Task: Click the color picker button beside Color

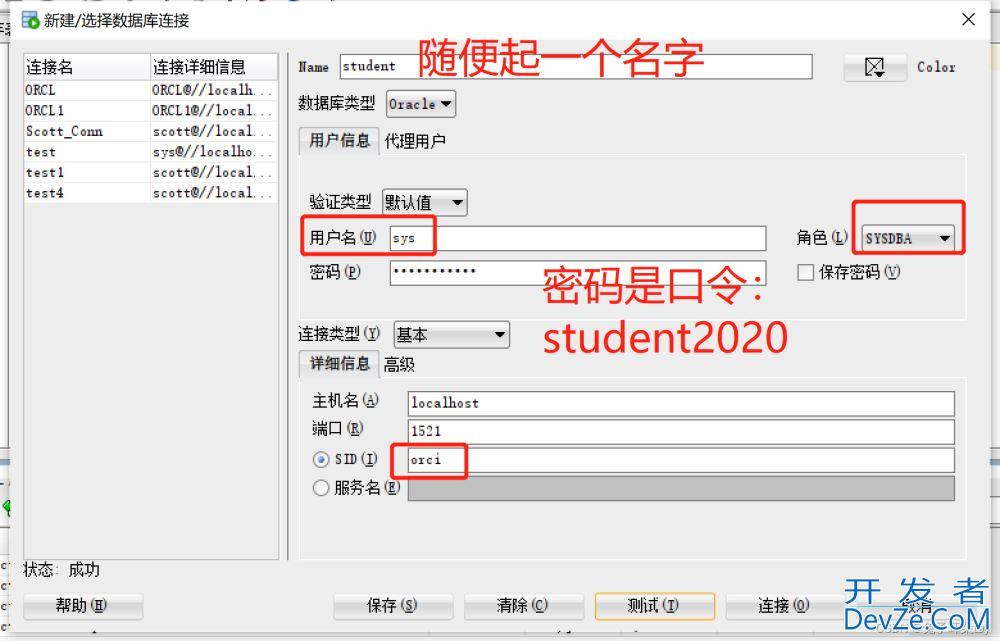Action: [874, 67]
